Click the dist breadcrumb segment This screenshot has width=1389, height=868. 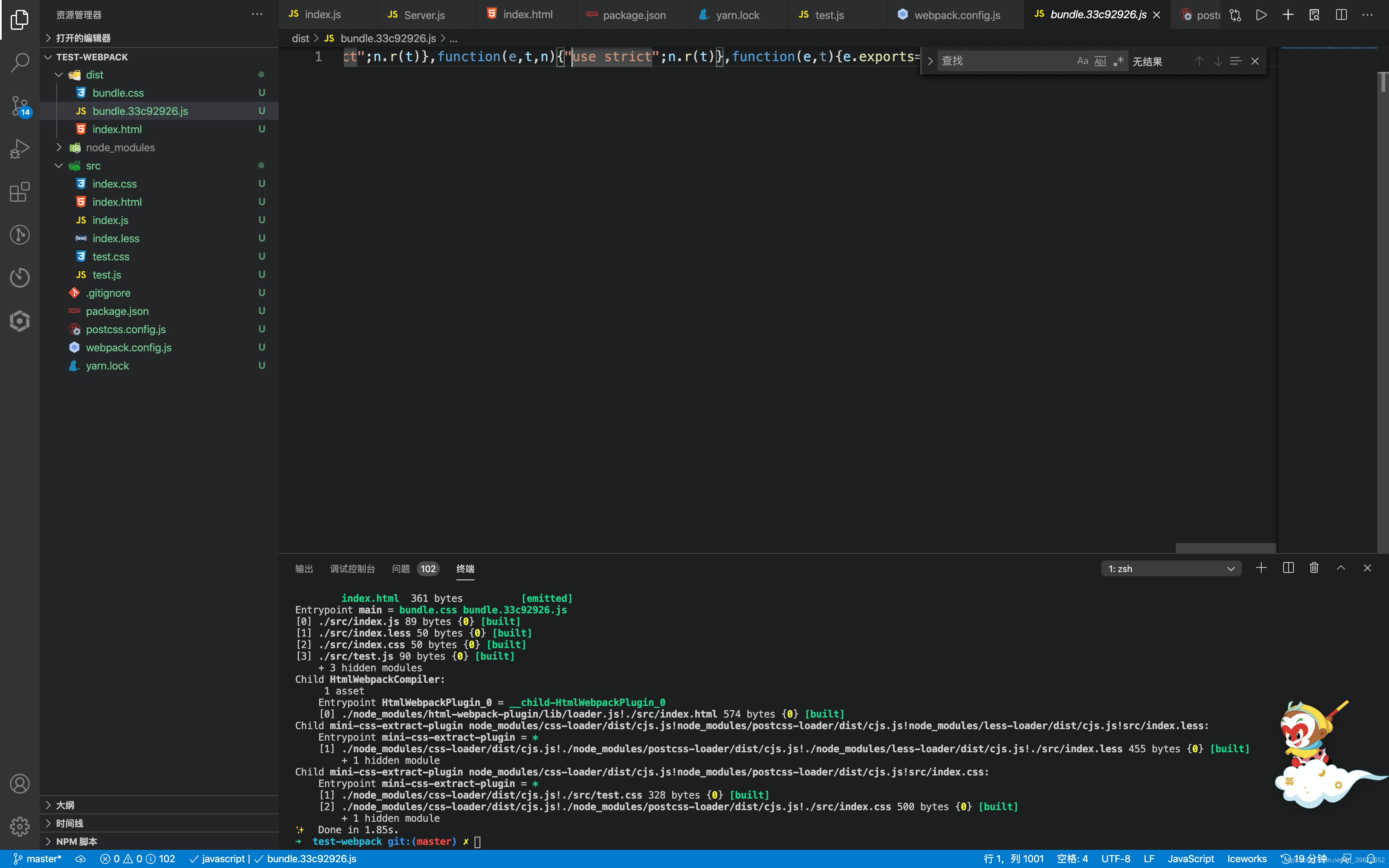point(300,38)
